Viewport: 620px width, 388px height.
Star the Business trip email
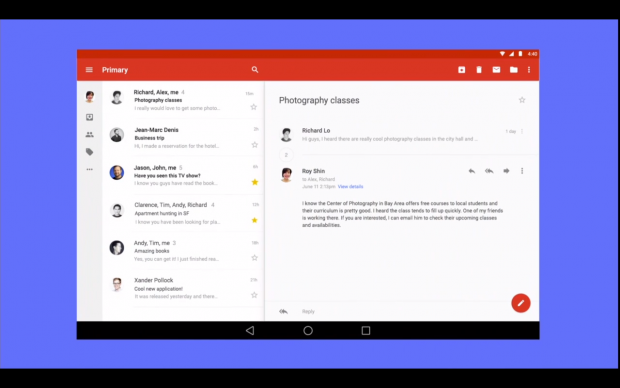click(x=255, y=145)
